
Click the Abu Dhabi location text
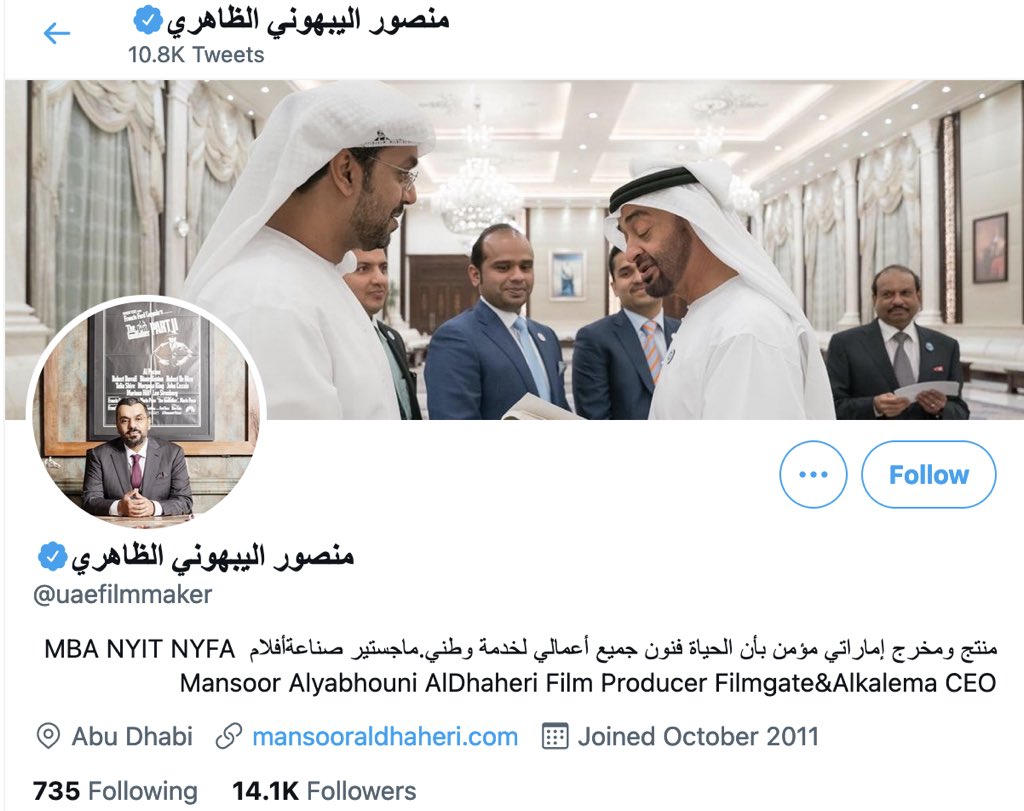click(x=132, y=737)
